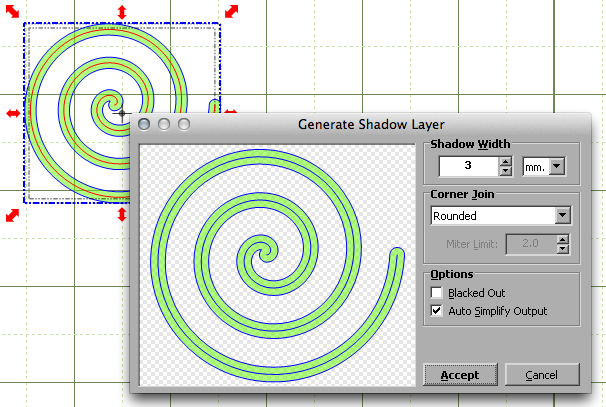Open the mm. units dropdown
This screenshot has height=407, width=606.
(x=557, y=166)
